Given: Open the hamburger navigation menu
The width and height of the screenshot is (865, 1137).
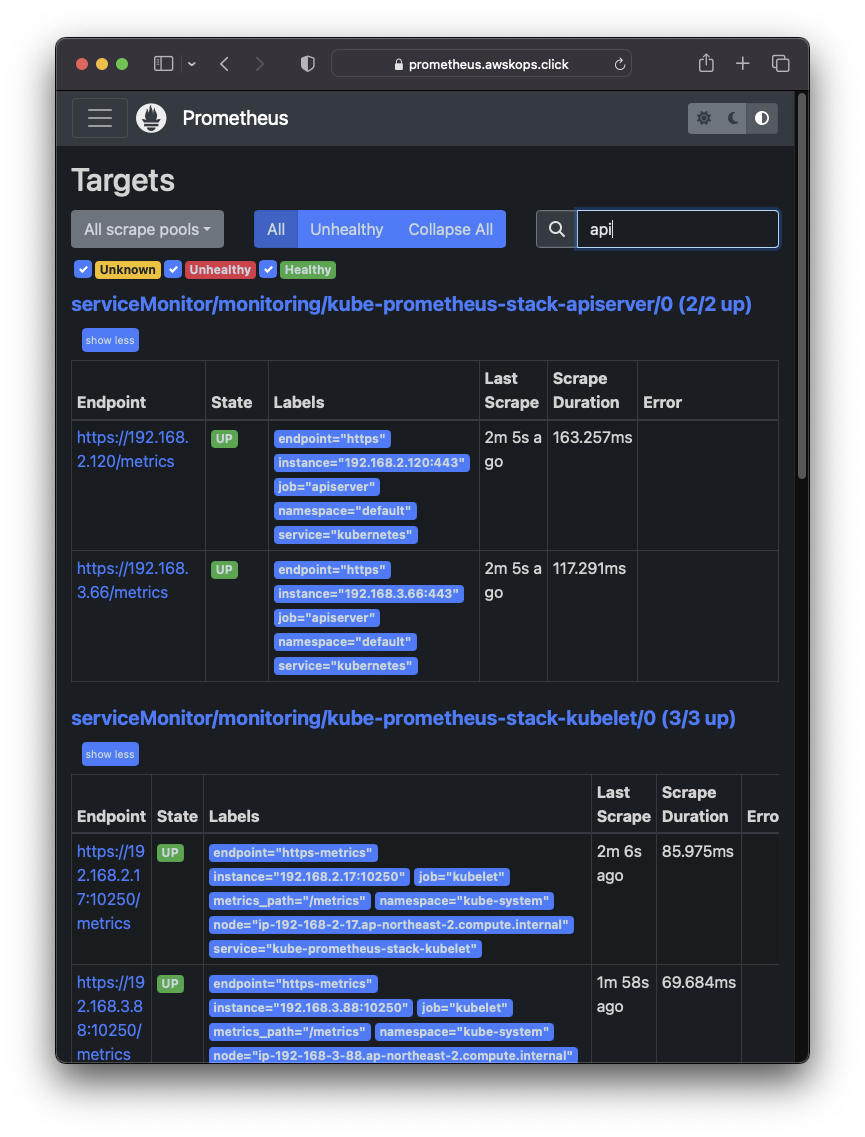Looking at the screenshot, I should (100, 118).
